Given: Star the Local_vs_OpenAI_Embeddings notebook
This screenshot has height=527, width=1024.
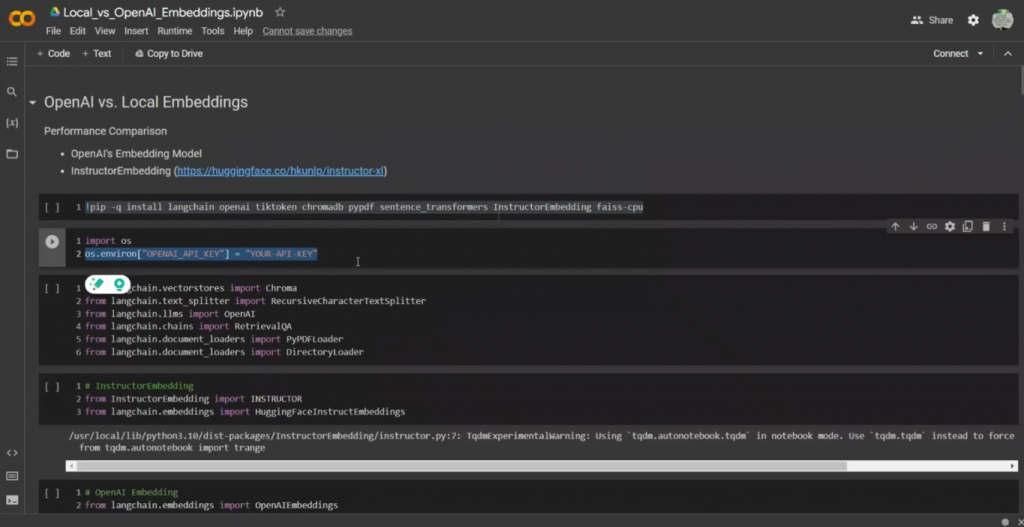Looking at the screenshot, I should (x=280, y=12).
